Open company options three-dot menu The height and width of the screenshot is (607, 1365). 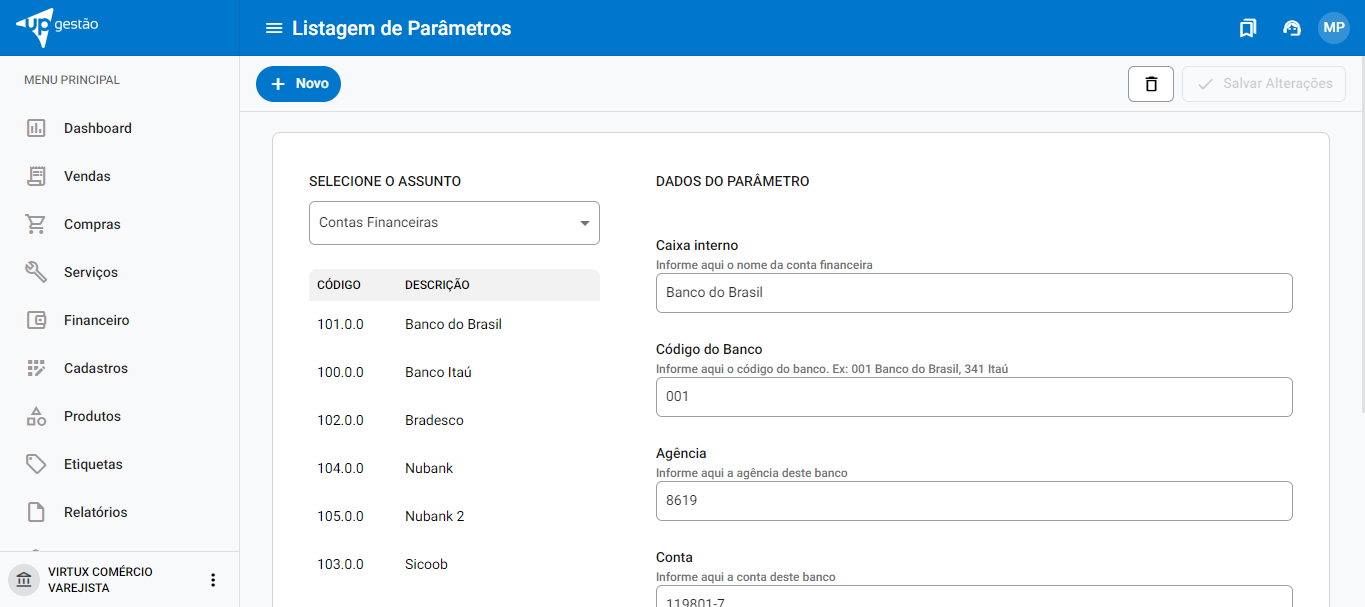pyautogui.click(x=212, y=580)
